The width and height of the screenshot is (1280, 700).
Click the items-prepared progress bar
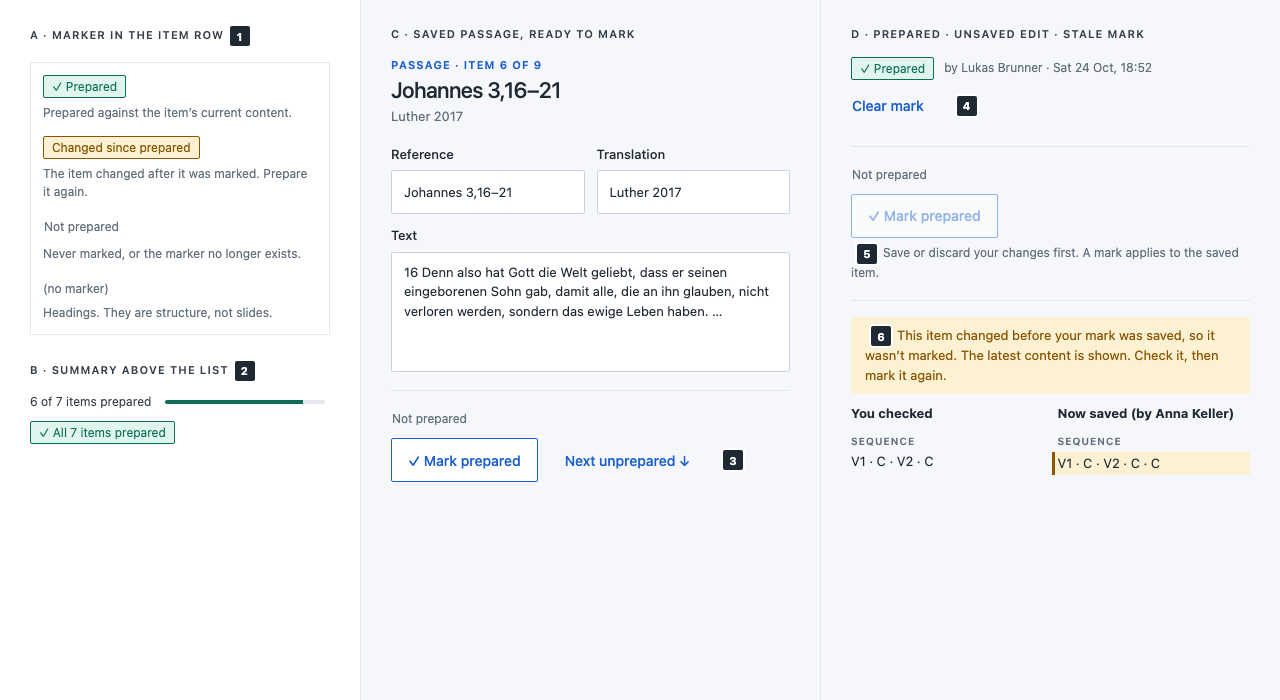pyautogui.click(x=245, y=402)
